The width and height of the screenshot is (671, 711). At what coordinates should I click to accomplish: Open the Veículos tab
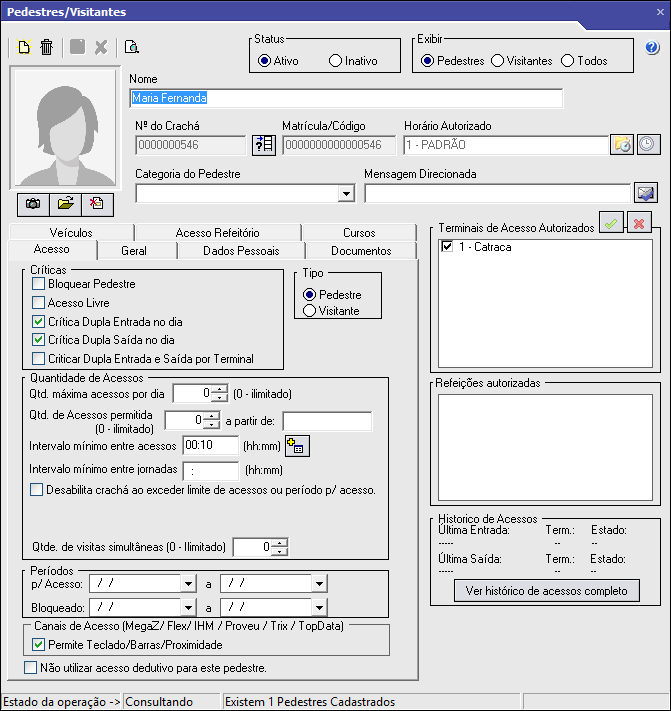tap(70, 233)
